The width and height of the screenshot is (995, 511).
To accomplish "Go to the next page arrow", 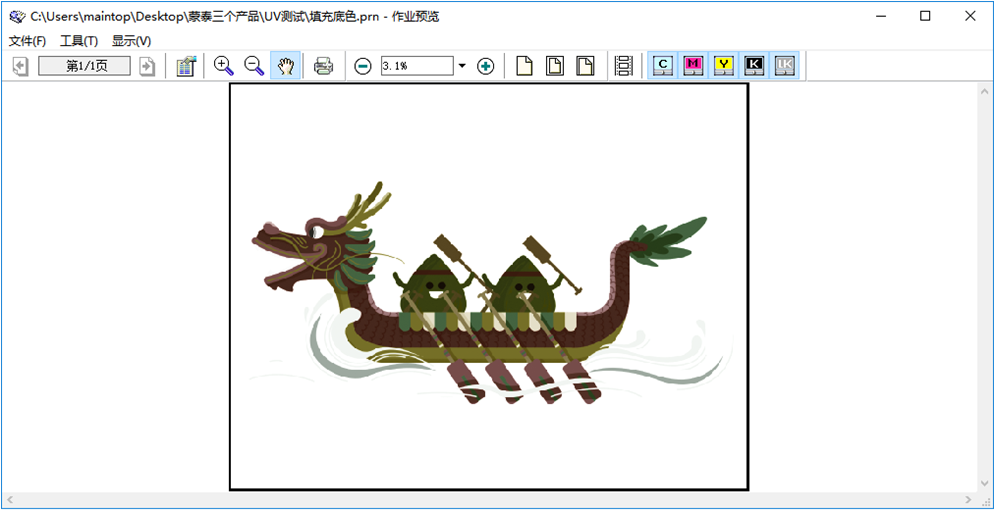I will 147,66.
